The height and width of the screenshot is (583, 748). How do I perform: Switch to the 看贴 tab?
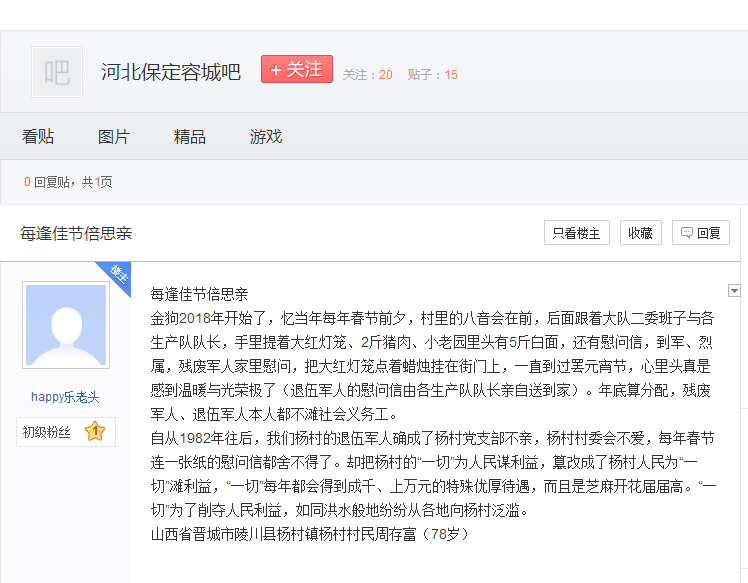(x=38, y=137)
